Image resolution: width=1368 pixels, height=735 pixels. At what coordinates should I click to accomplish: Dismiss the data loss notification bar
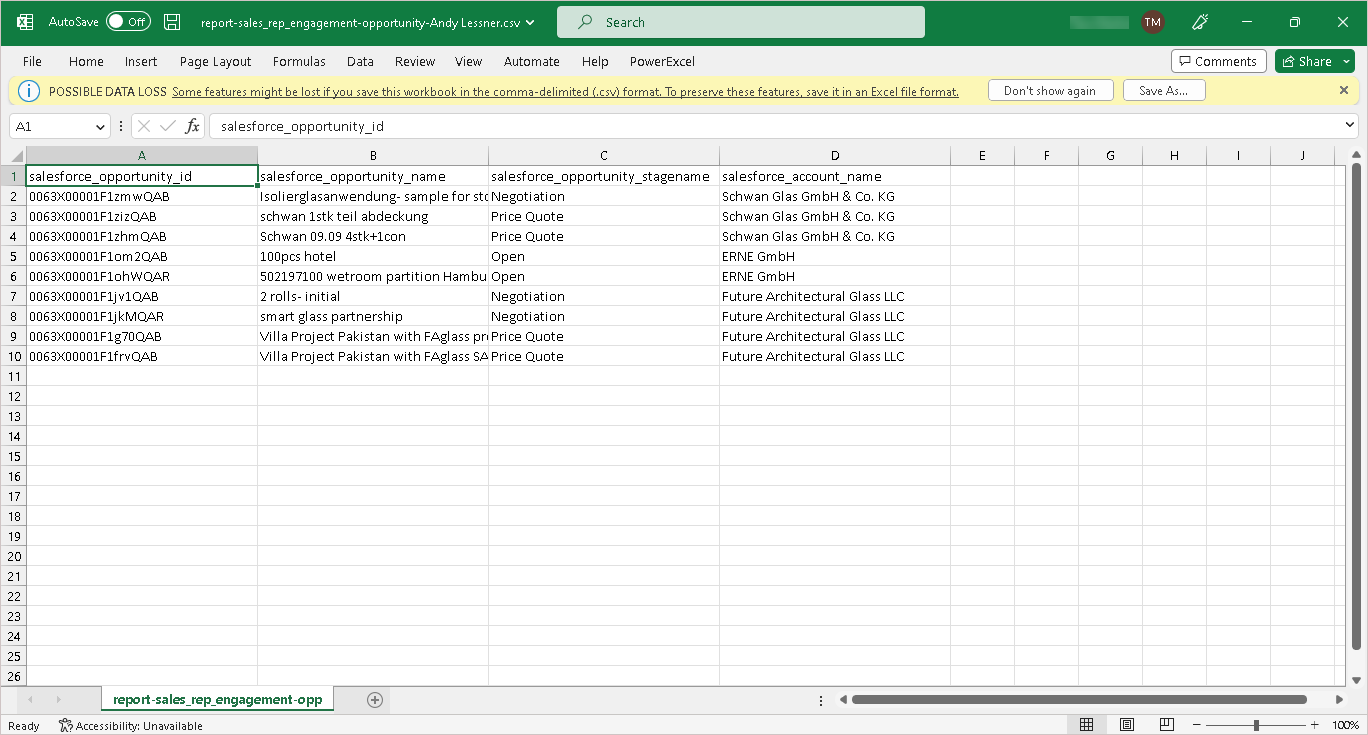[x=1344, y=90]
